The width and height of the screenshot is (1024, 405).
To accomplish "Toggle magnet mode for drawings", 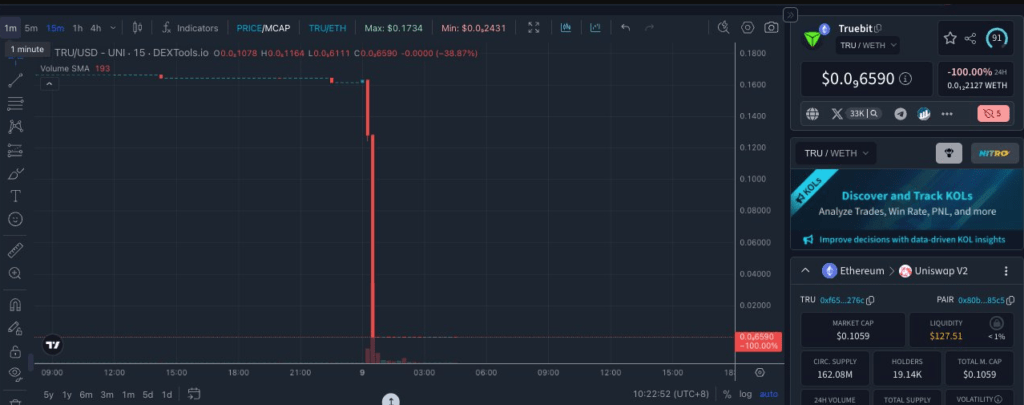I will (15, 304).
